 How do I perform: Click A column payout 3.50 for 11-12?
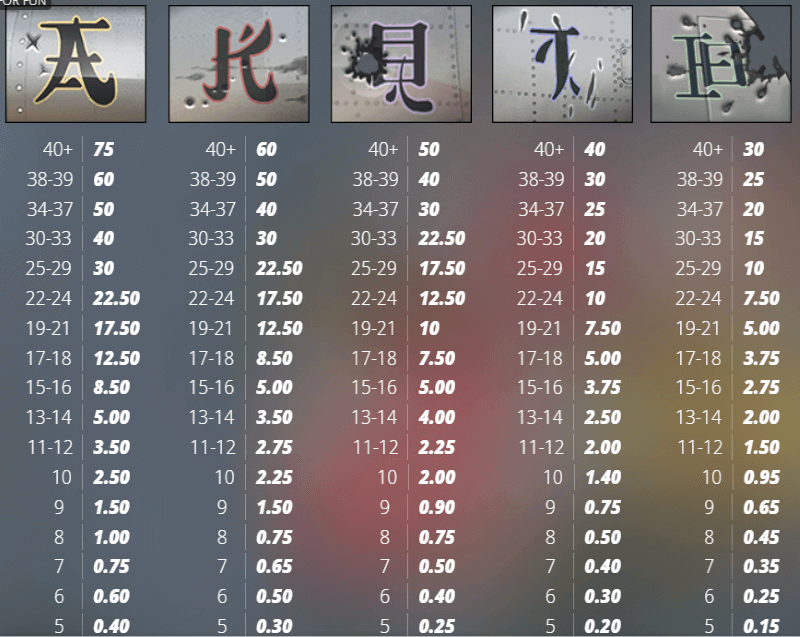click(x=112, y=448)
